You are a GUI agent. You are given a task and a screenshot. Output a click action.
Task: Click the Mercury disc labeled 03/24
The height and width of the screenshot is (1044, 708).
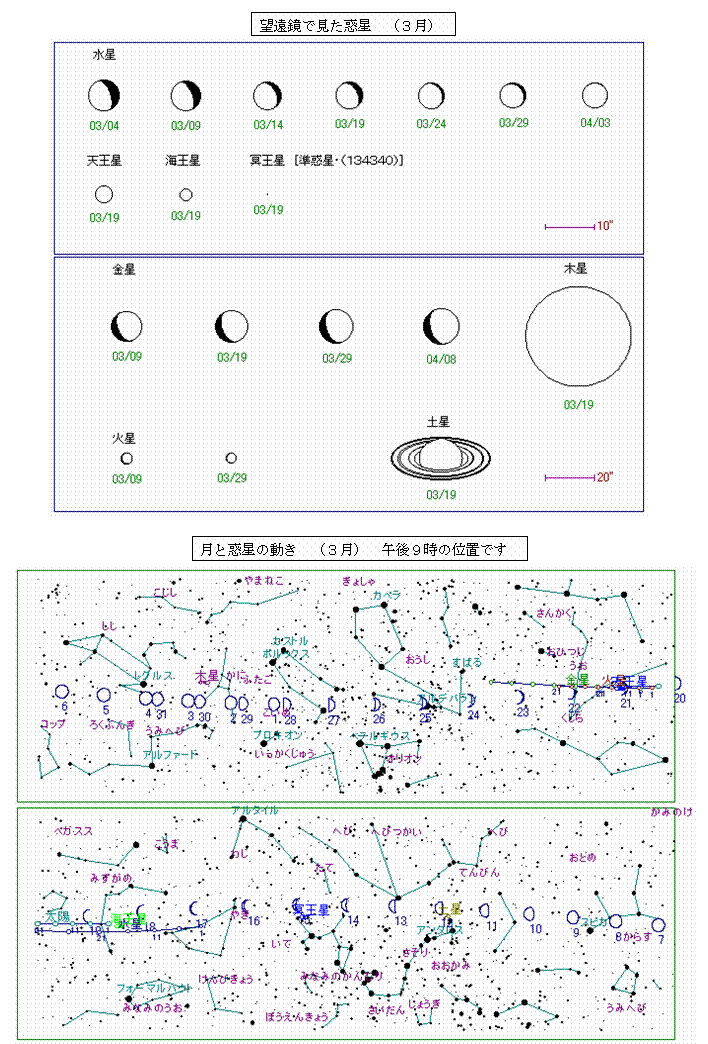click(431, 96)
